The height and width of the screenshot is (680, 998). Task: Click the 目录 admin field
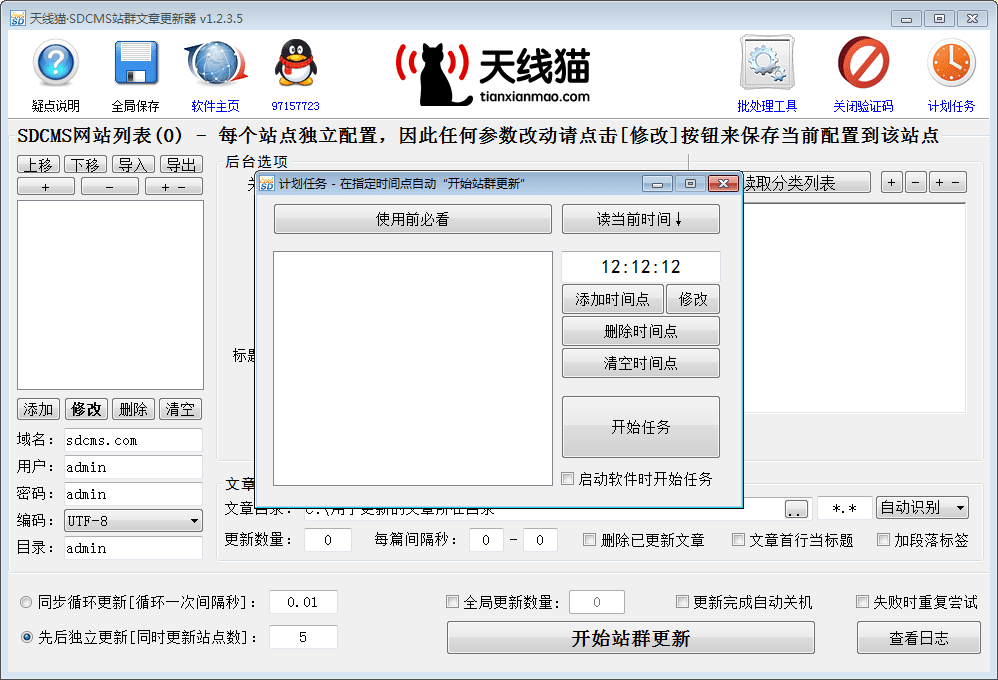[x=133, y=548]
